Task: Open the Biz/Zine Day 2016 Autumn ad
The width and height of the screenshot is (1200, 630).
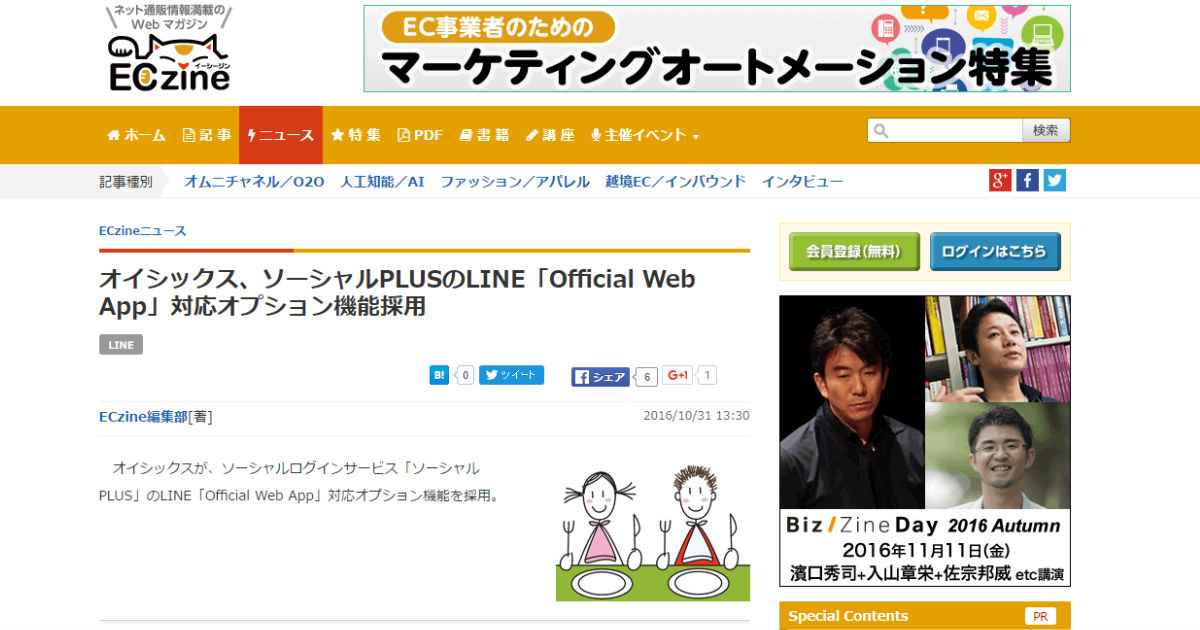Action: pyautogui.click(x=925, y=441)
